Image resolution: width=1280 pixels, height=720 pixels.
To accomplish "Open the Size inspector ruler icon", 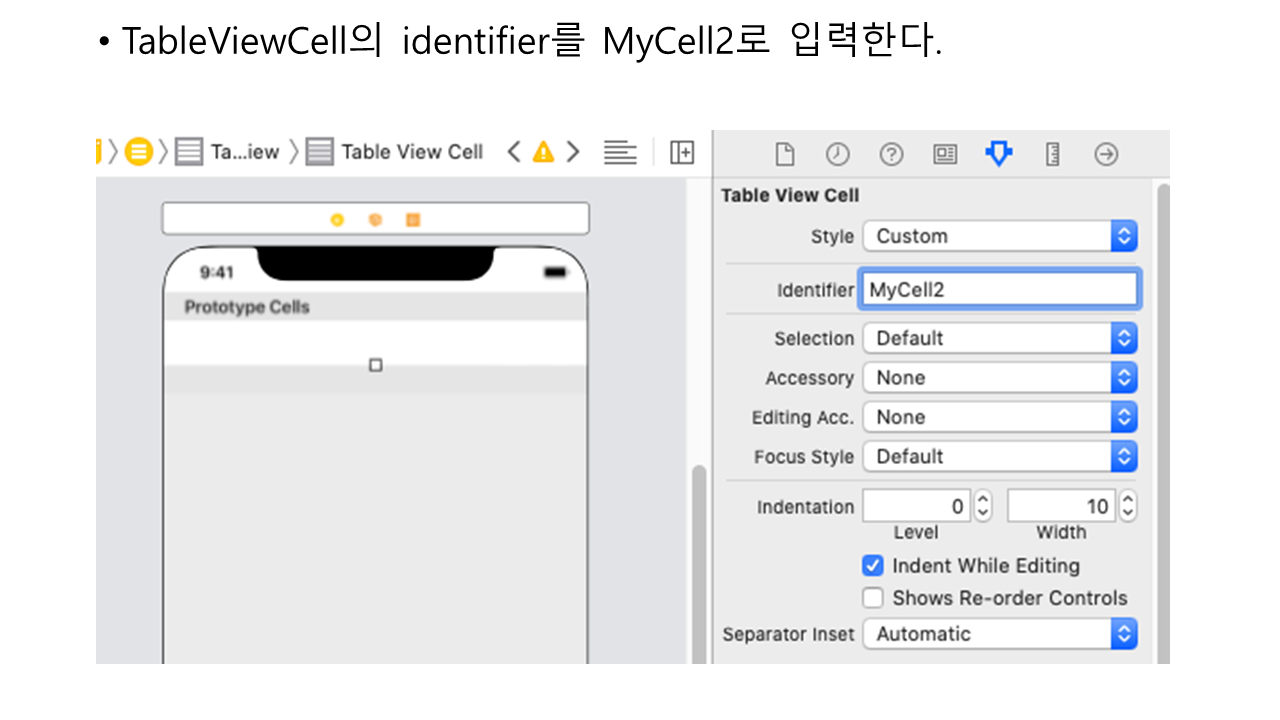I will pyautogui.click(x=1052, y=154).
